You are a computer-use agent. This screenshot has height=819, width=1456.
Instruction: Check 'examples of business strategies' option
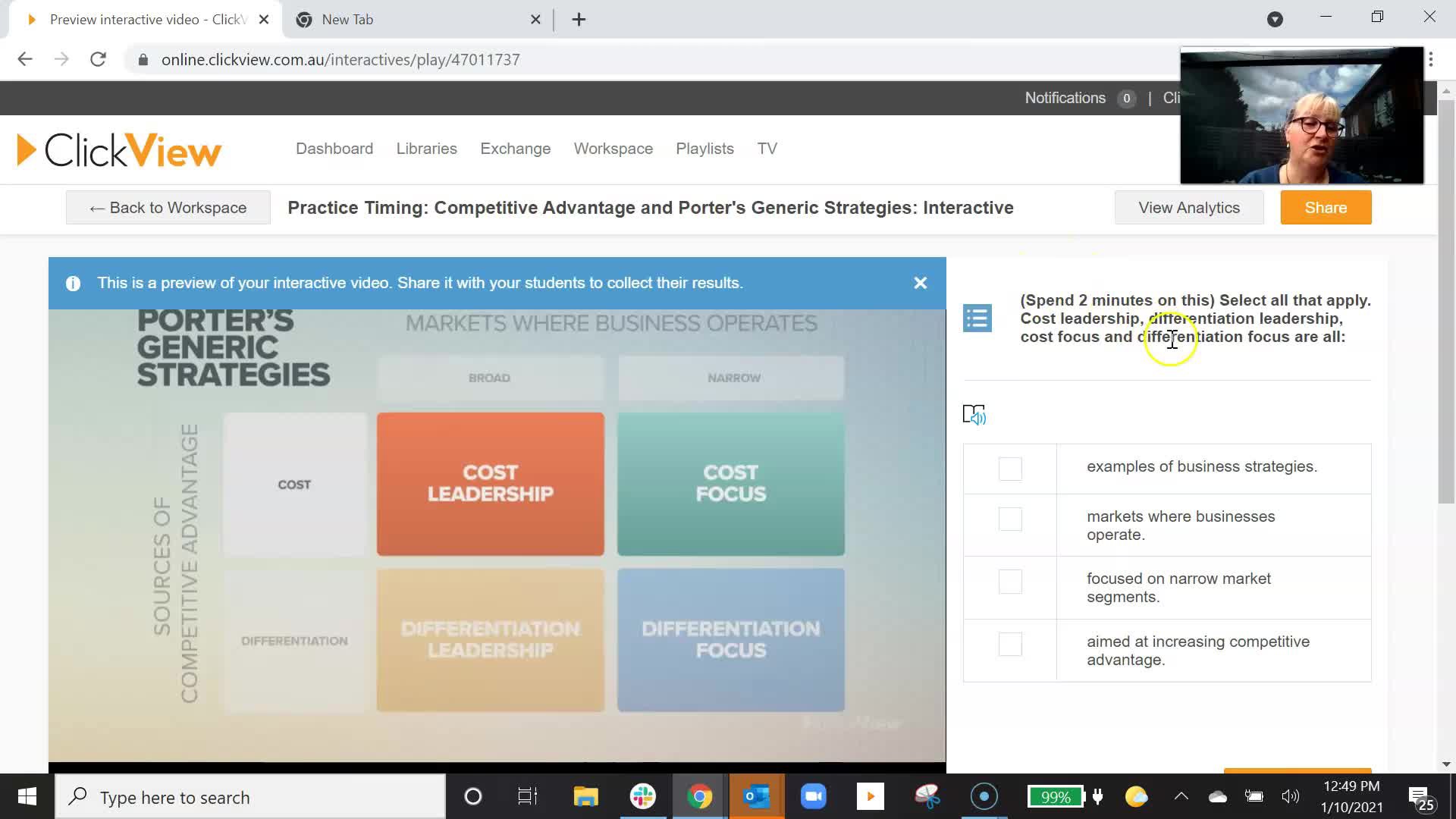coord(1010,469)
